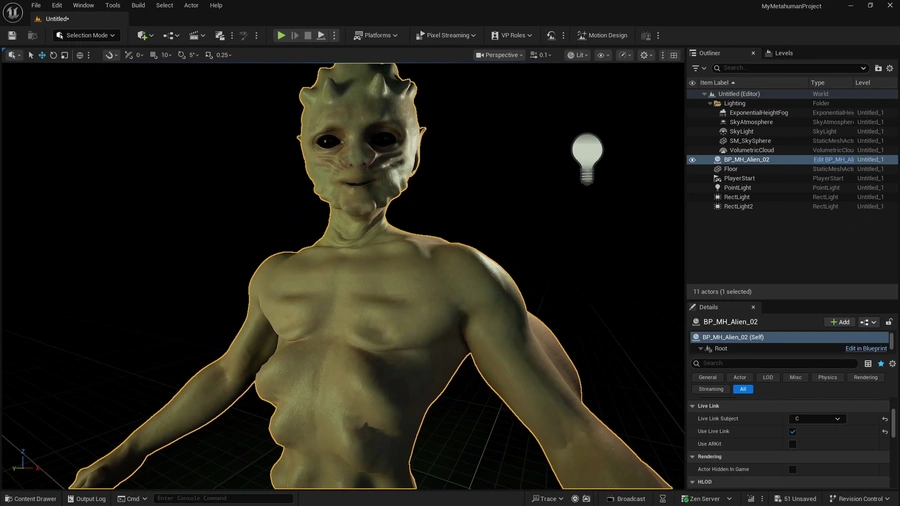This screenshot has width=900, height=506.
Task: Open the viewport settings gear menu
Action: click(x=646, y=55)
